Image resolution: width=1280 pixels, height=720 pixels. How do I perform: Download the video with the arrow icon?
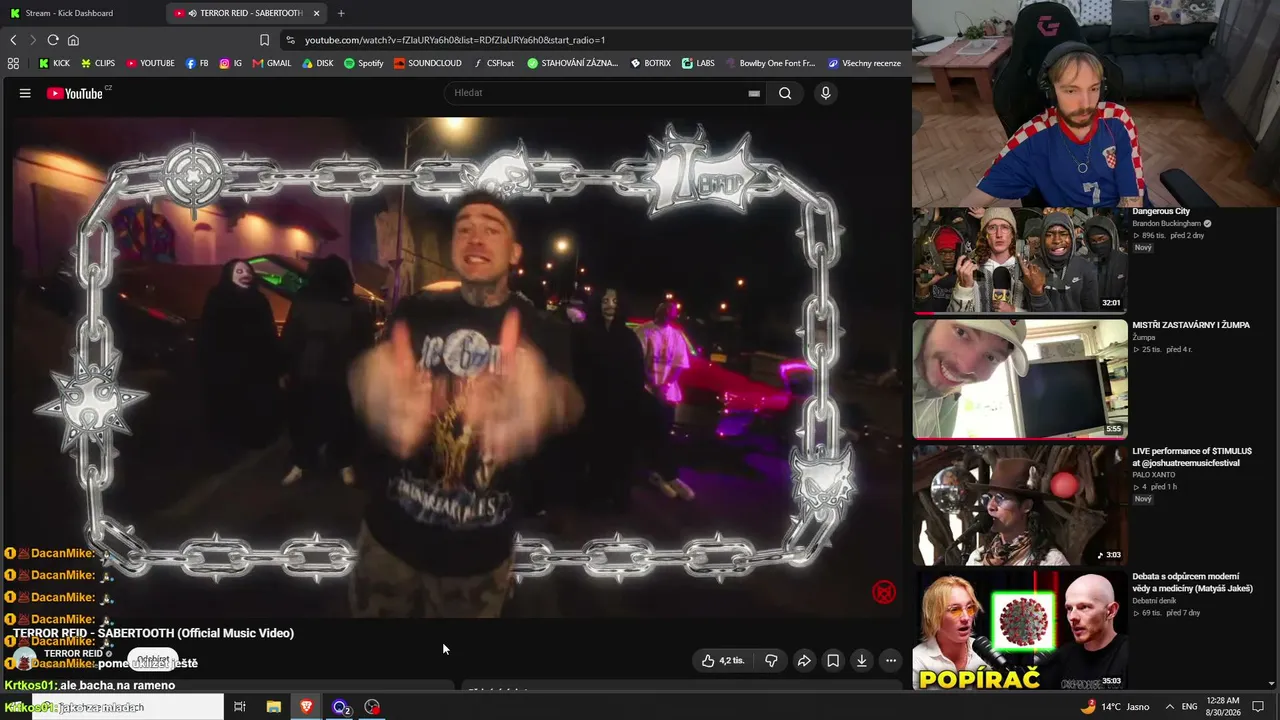click(861, 661)
